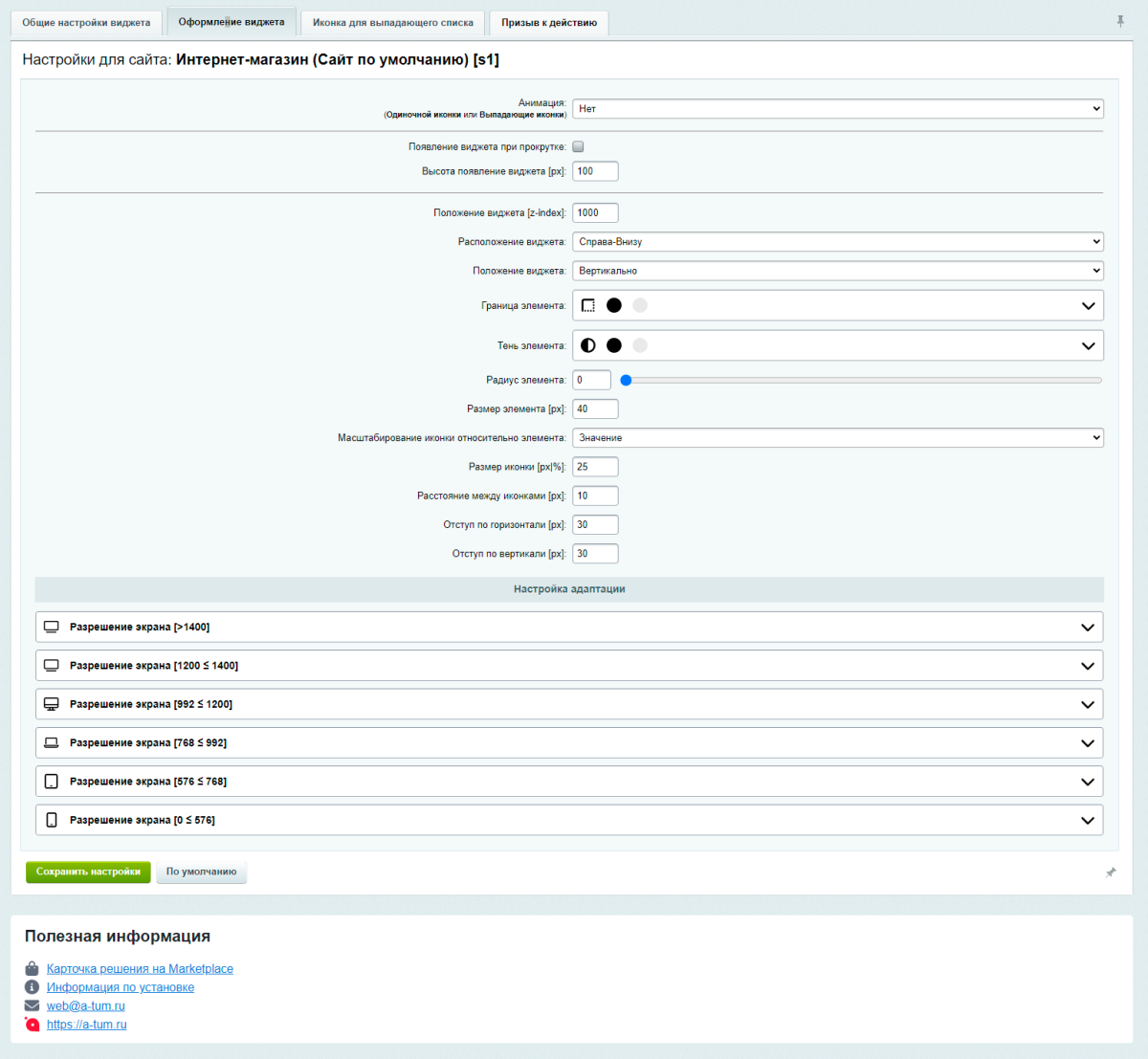The width and height of the screenshot is (1148, 1059).
Task: Click the half-circle shadow icon in Тень элемента
Action: click(588, 345)
